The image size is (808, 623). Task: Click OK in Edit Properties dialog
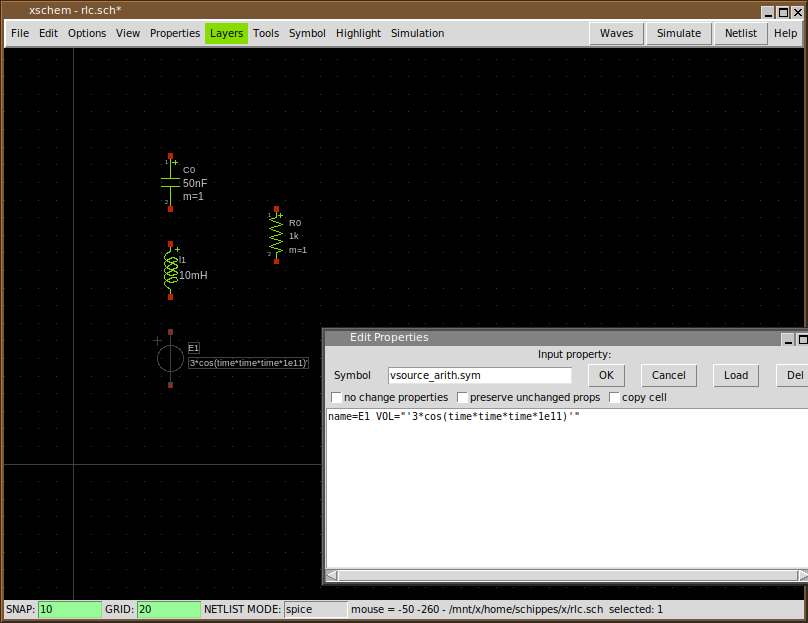(606, 376)
